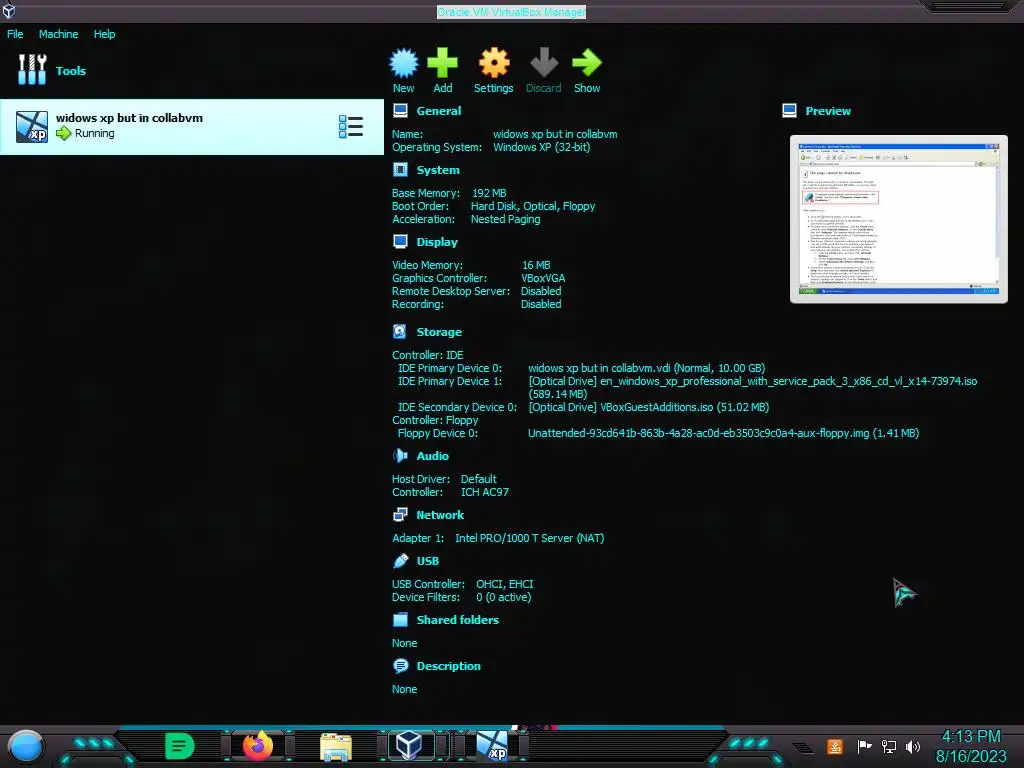The height and width of the screenshot is (768, 1024).
Task: Click the Oracle VM VirtualBox Manager title
Action: coord(511,12)
